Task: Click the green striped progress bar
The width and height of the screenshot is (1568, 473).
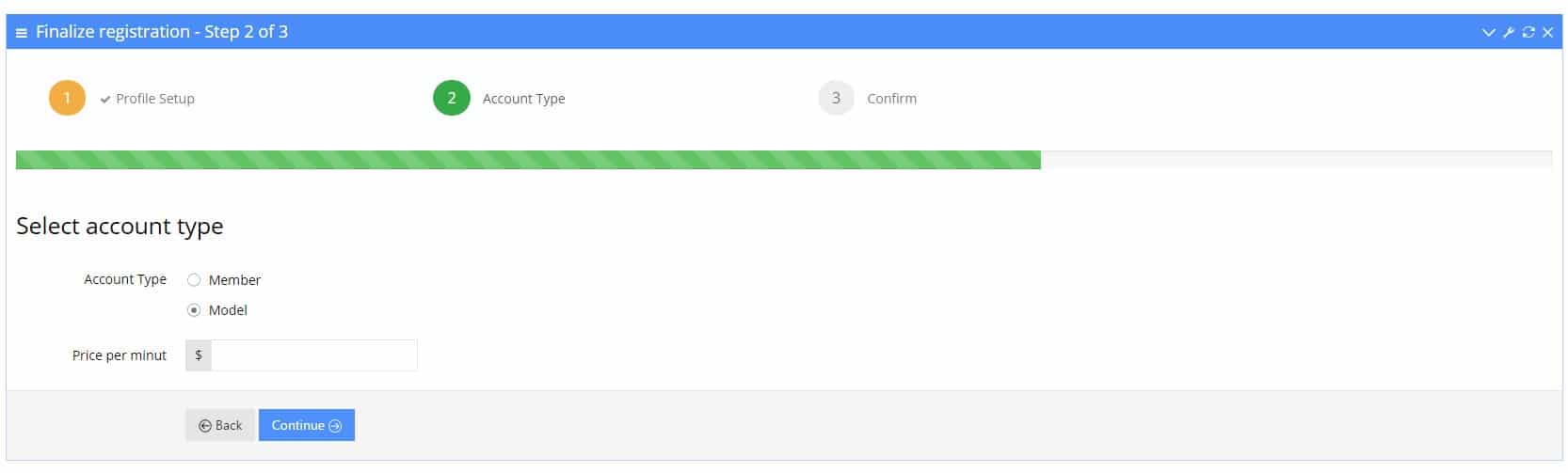Action: pos(528,160)
